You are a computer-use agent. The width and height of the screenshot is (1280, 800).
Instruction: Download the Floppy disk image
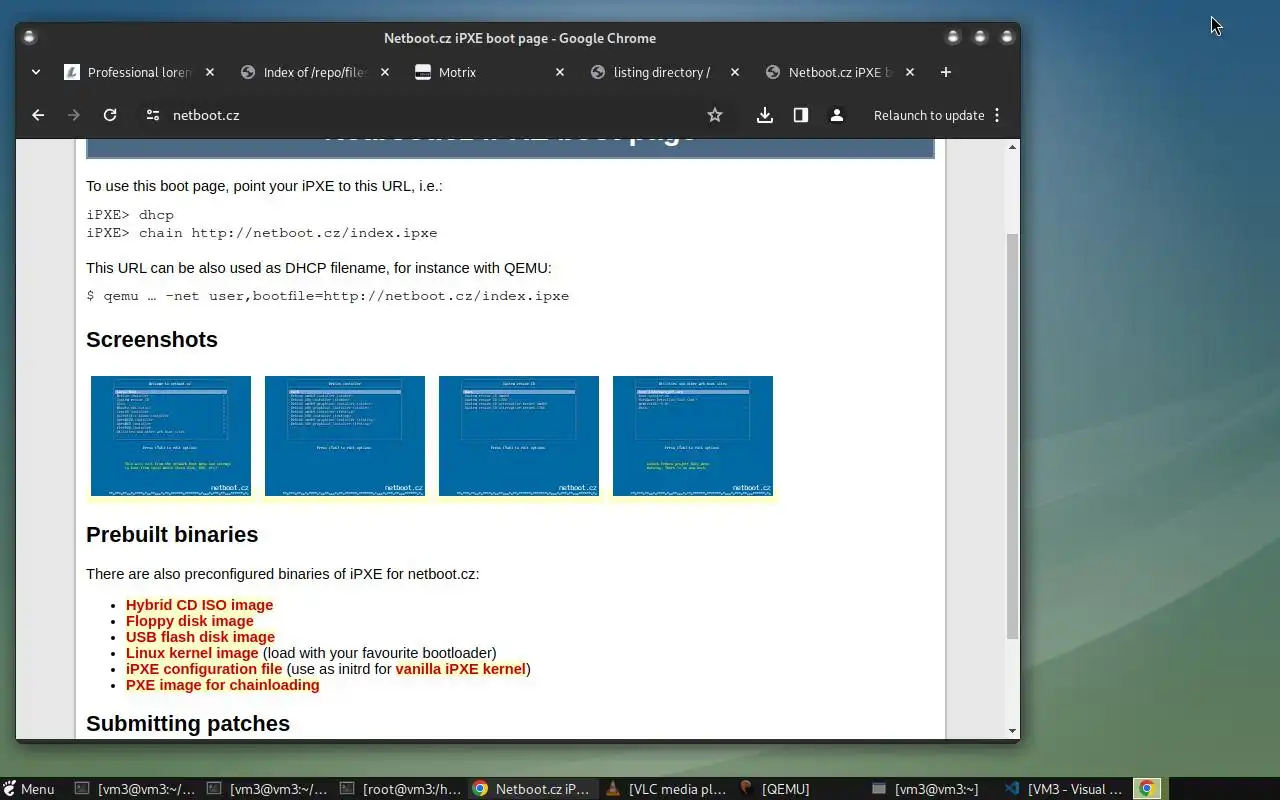tap(190, 621)
